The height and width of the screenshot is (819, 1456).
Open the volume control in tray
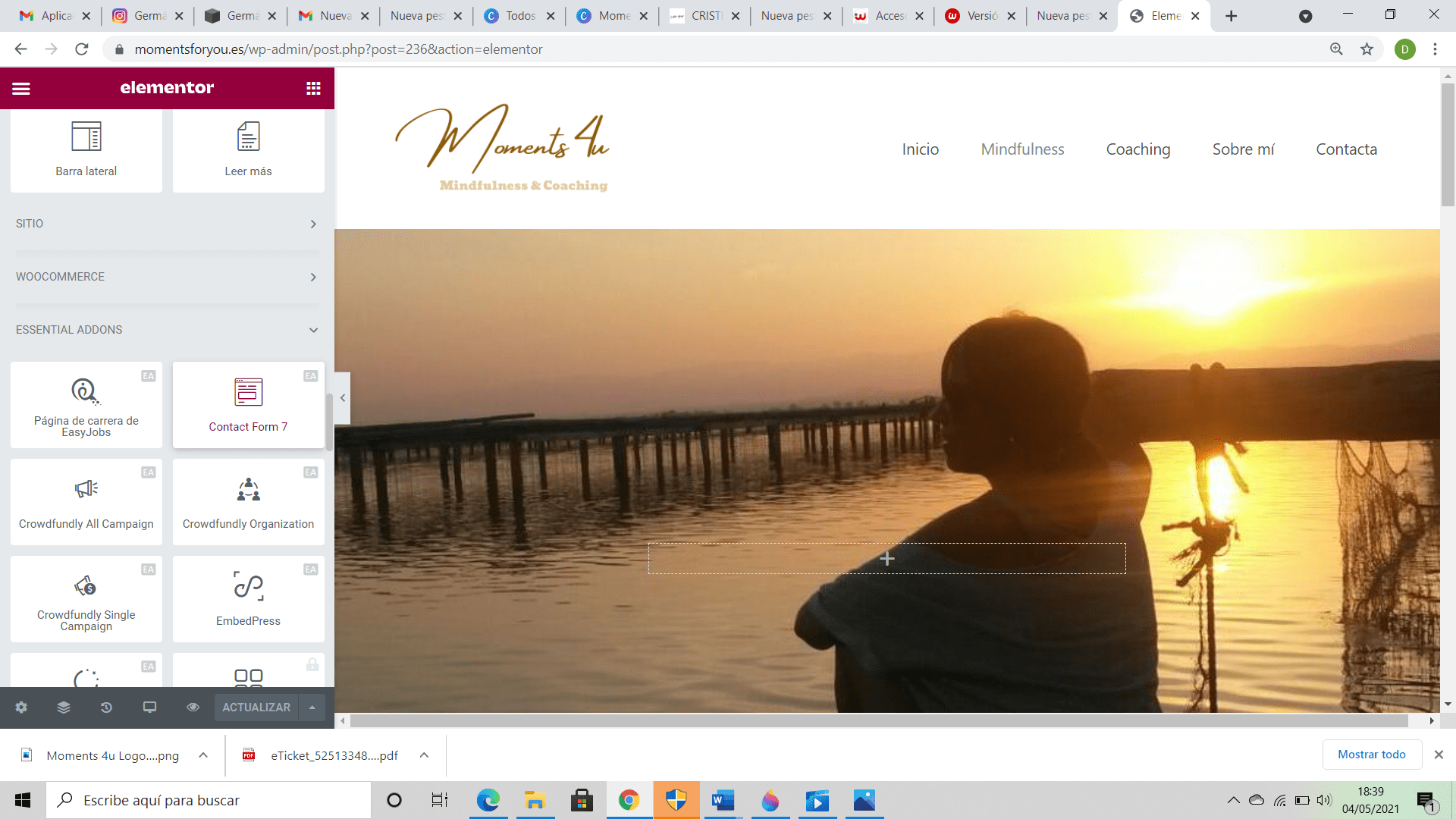pos(1324,800)
